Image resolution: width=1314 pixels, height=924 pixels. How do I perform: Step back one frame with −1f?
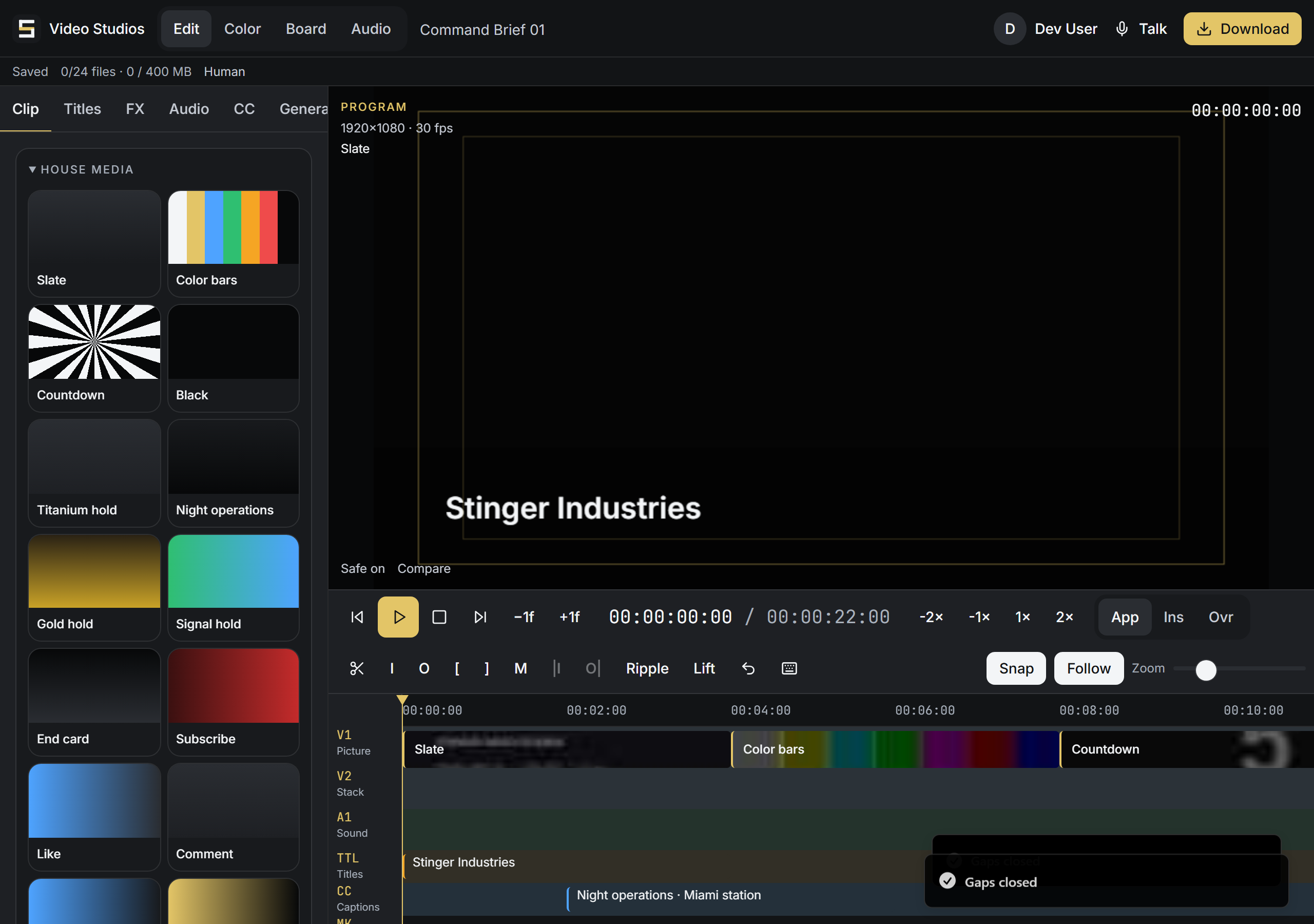pyautogui.click(x=524, y=617)
